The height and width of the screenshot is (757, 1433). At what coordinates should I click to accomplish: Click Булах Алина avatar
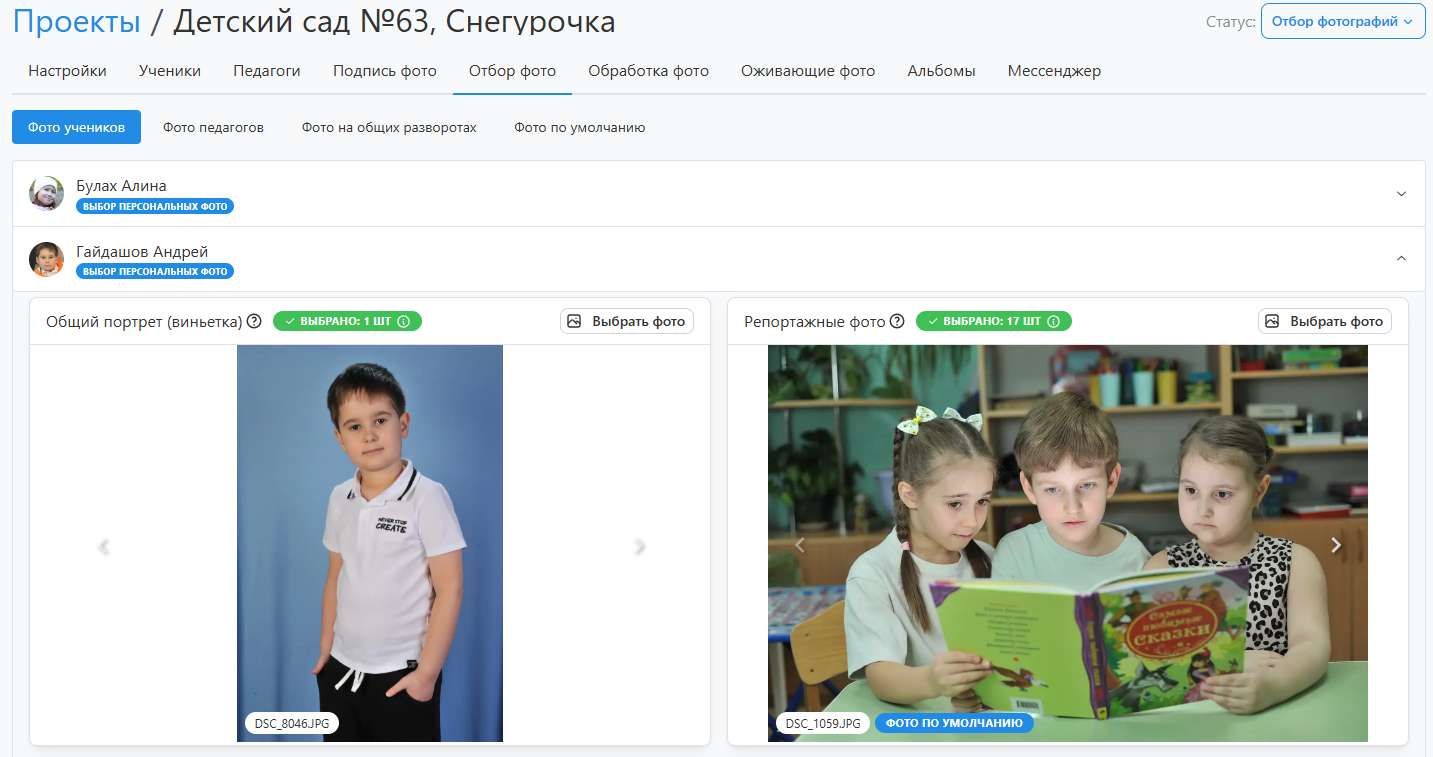click(x=46, y=194)
